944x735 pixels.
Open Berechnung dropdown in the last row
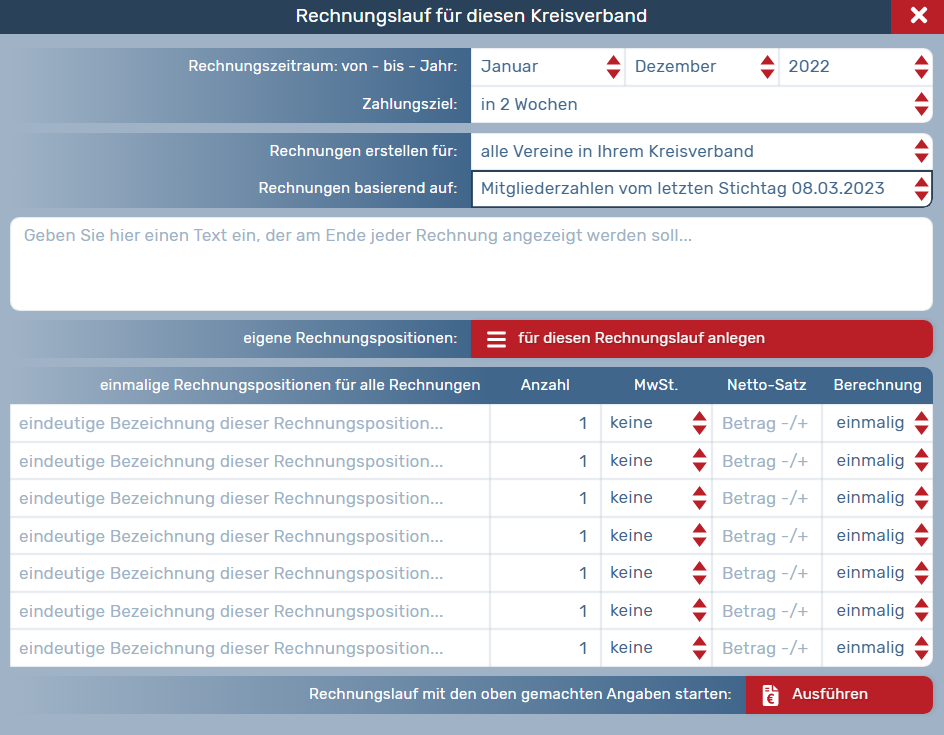point(877,648)
